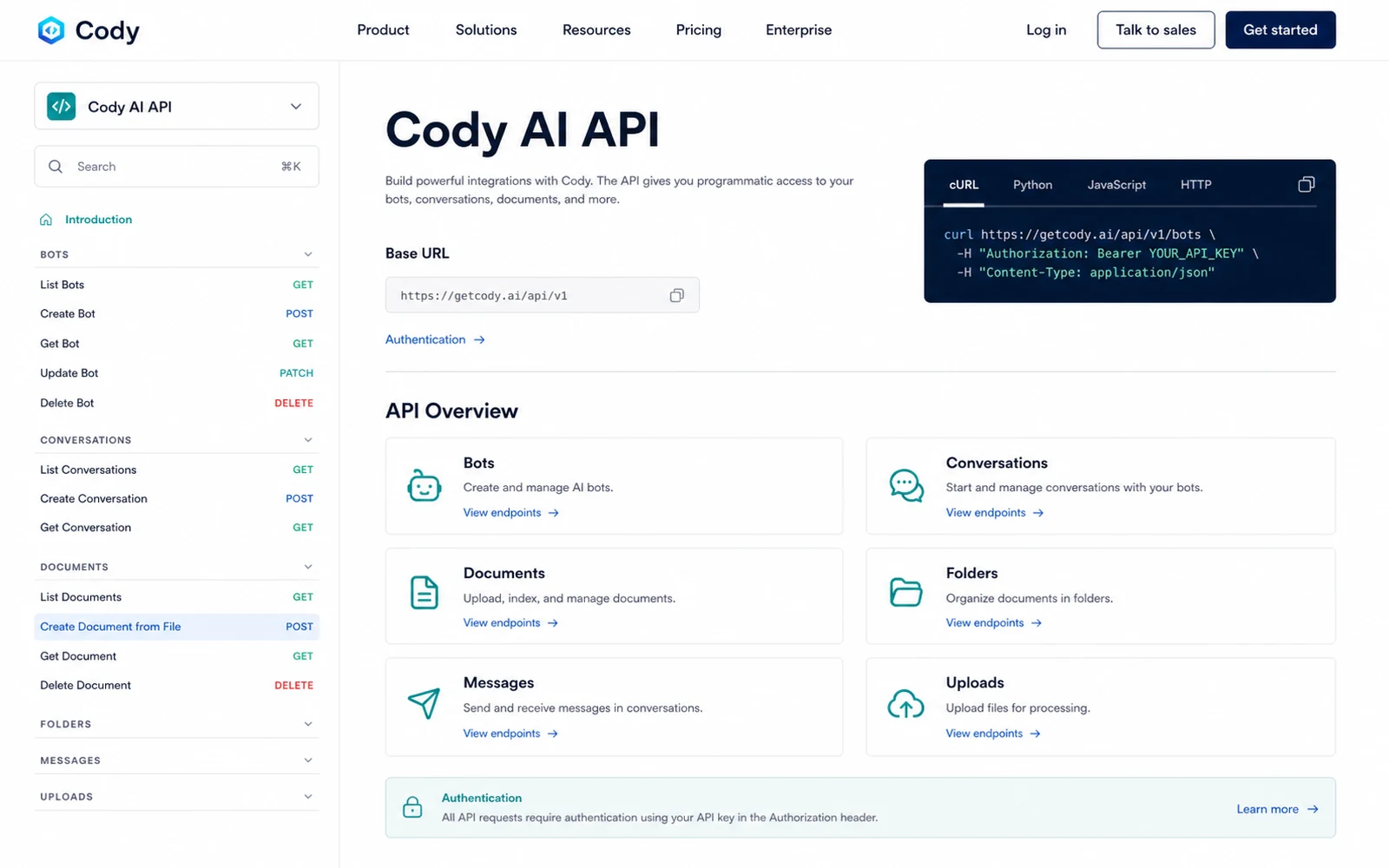Click the arrow beside Learn more

1313,809
